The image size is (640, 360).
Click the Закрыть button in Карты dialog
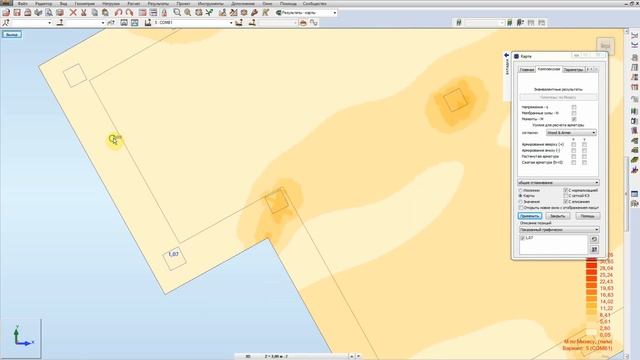[x=558, y=216]
